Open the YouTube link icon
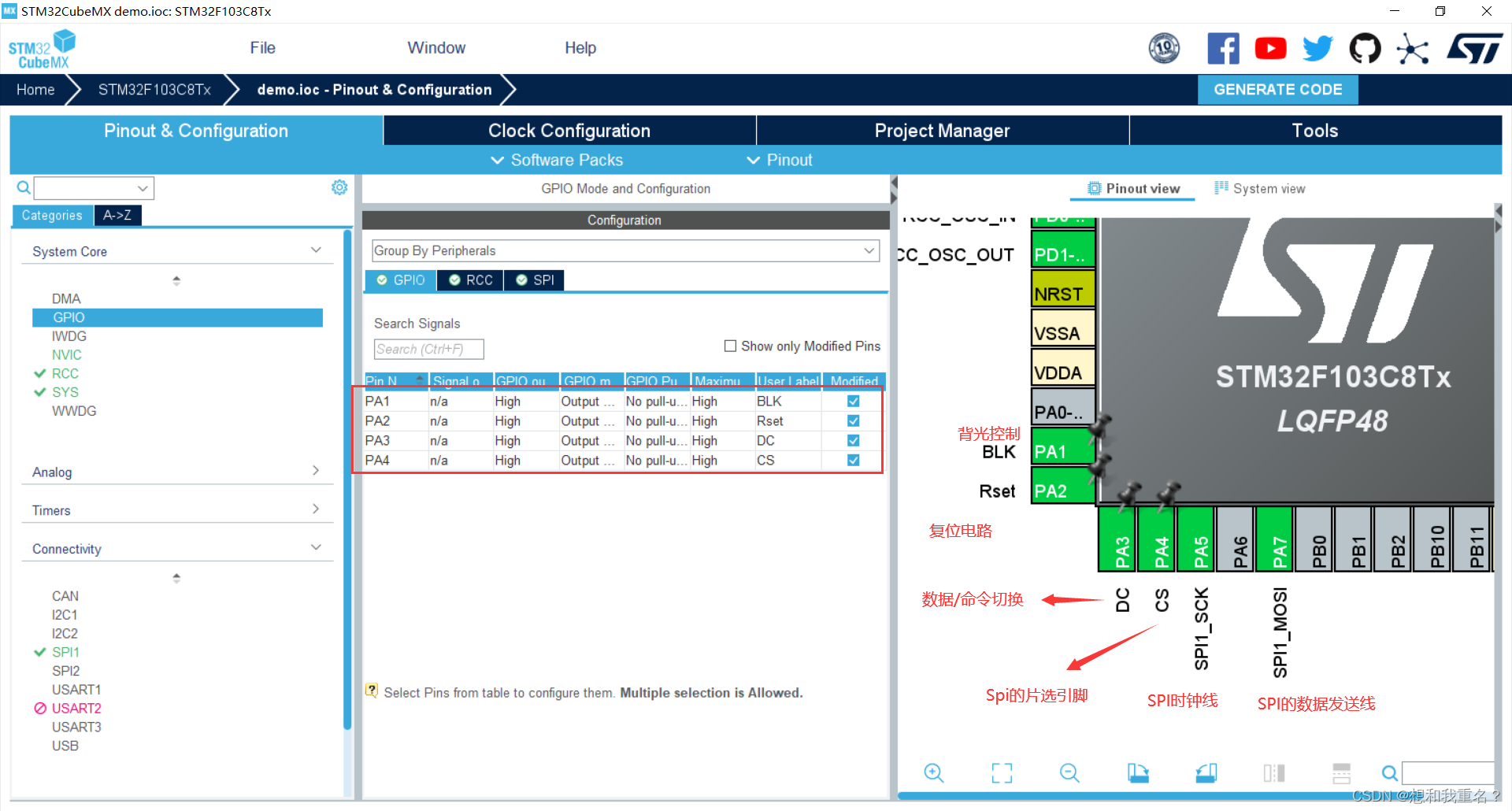The image size is (1512, 811). [x=1270, y=49]
